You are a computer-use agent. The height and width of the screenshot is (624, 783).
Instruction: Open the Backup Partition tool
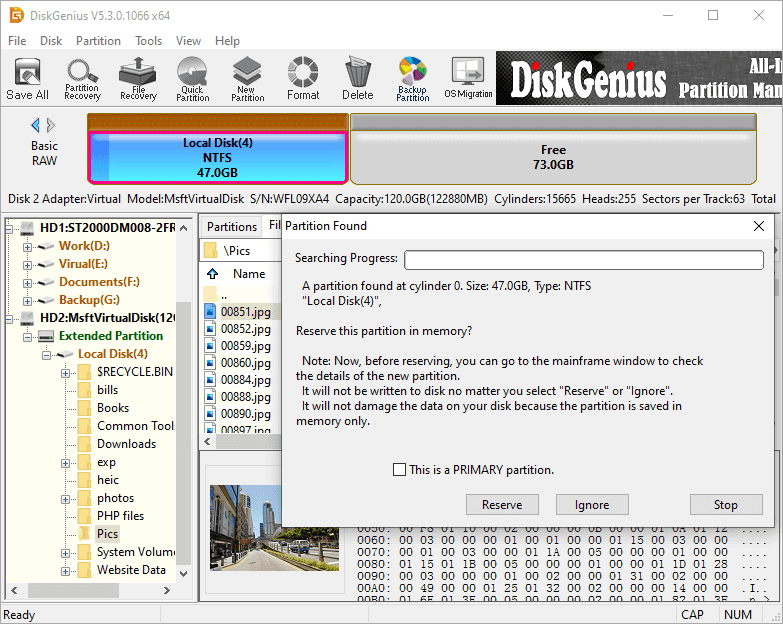point(412,78)
